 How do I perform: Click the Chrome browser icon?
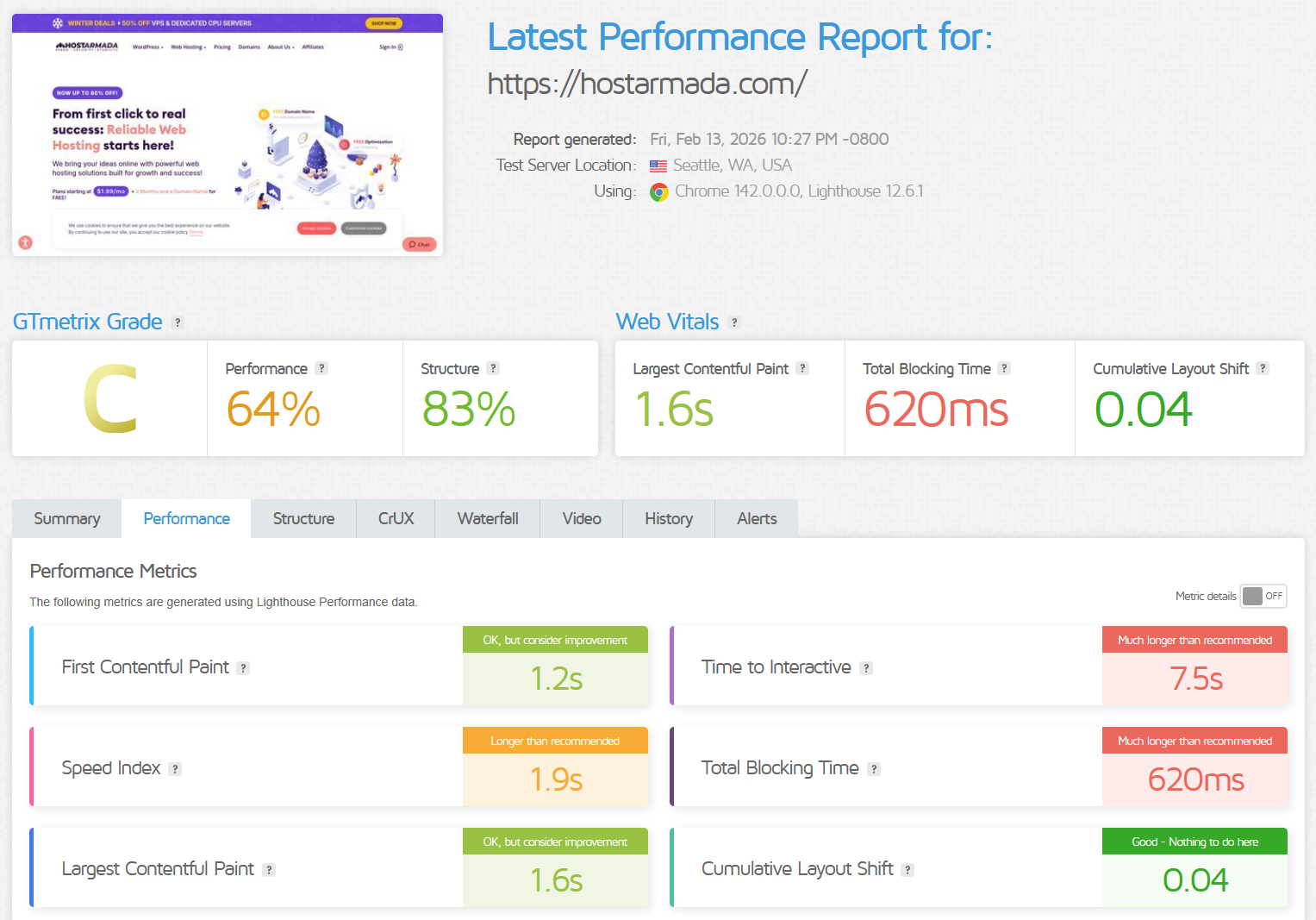[x=658, y=191]
